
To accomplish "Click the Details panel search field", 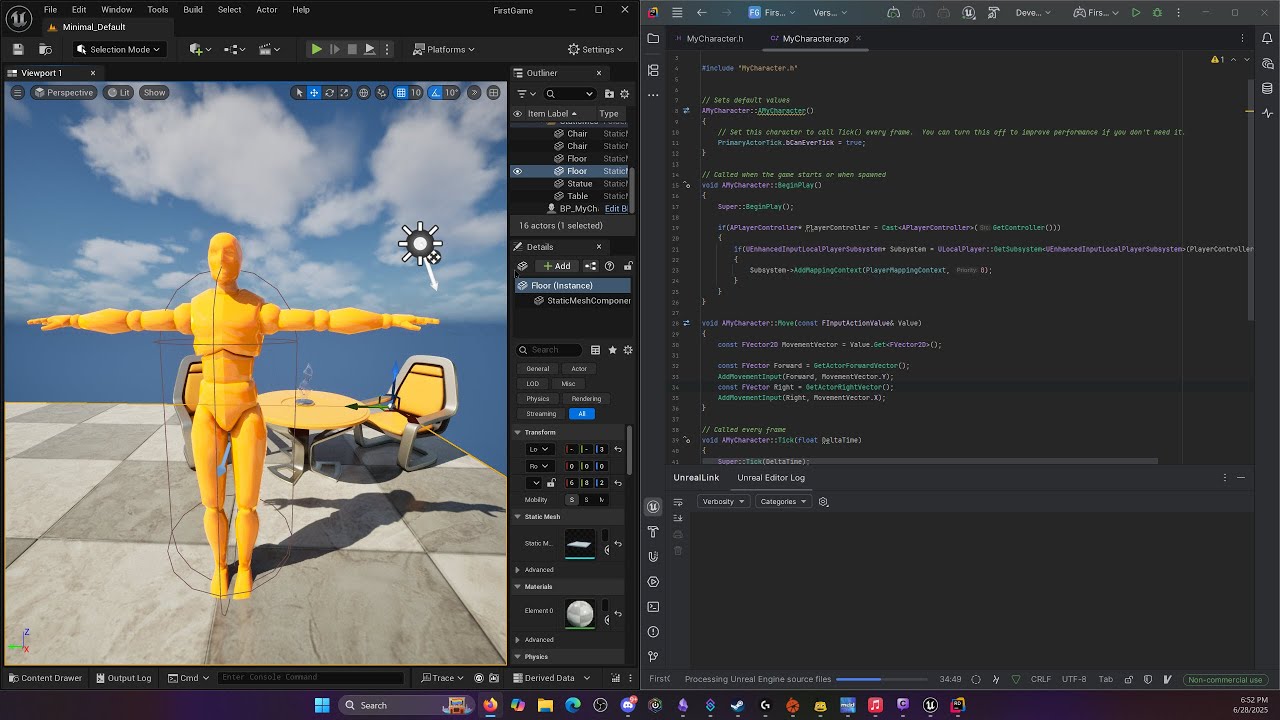I will tap(549, 350).
